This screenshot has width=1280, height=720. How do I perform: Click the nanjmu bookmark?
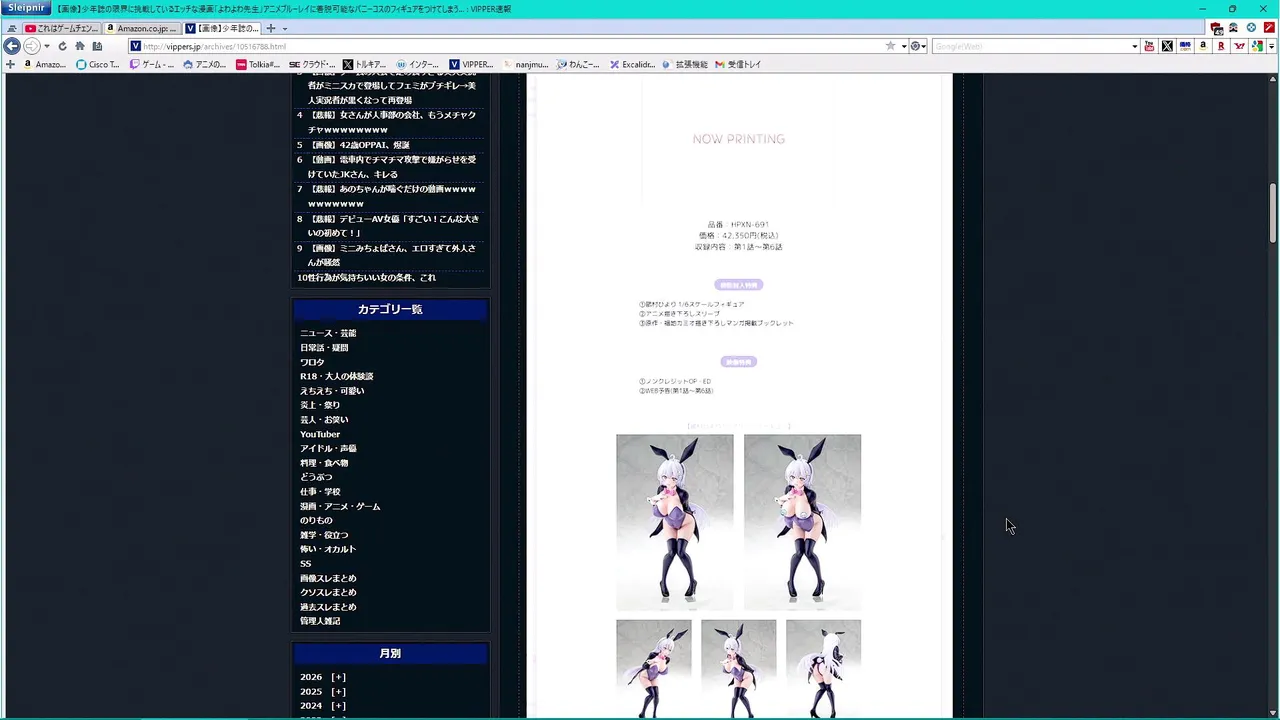coord(525,64)
